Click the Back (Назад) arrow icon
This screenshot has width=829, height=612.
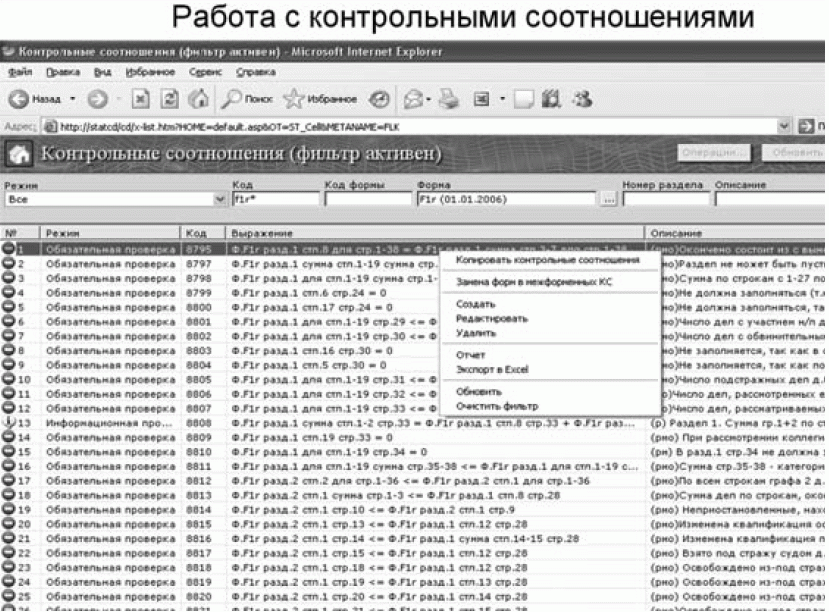coord(19,99)
